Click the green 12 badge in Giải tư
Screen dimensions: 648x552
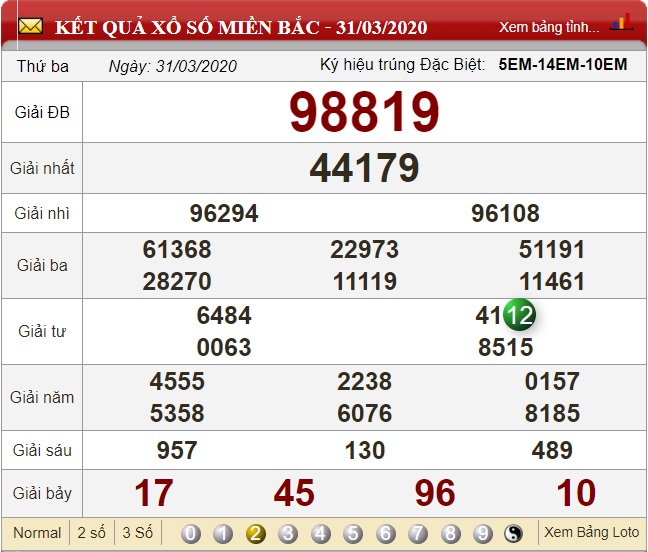click(518, 315)
